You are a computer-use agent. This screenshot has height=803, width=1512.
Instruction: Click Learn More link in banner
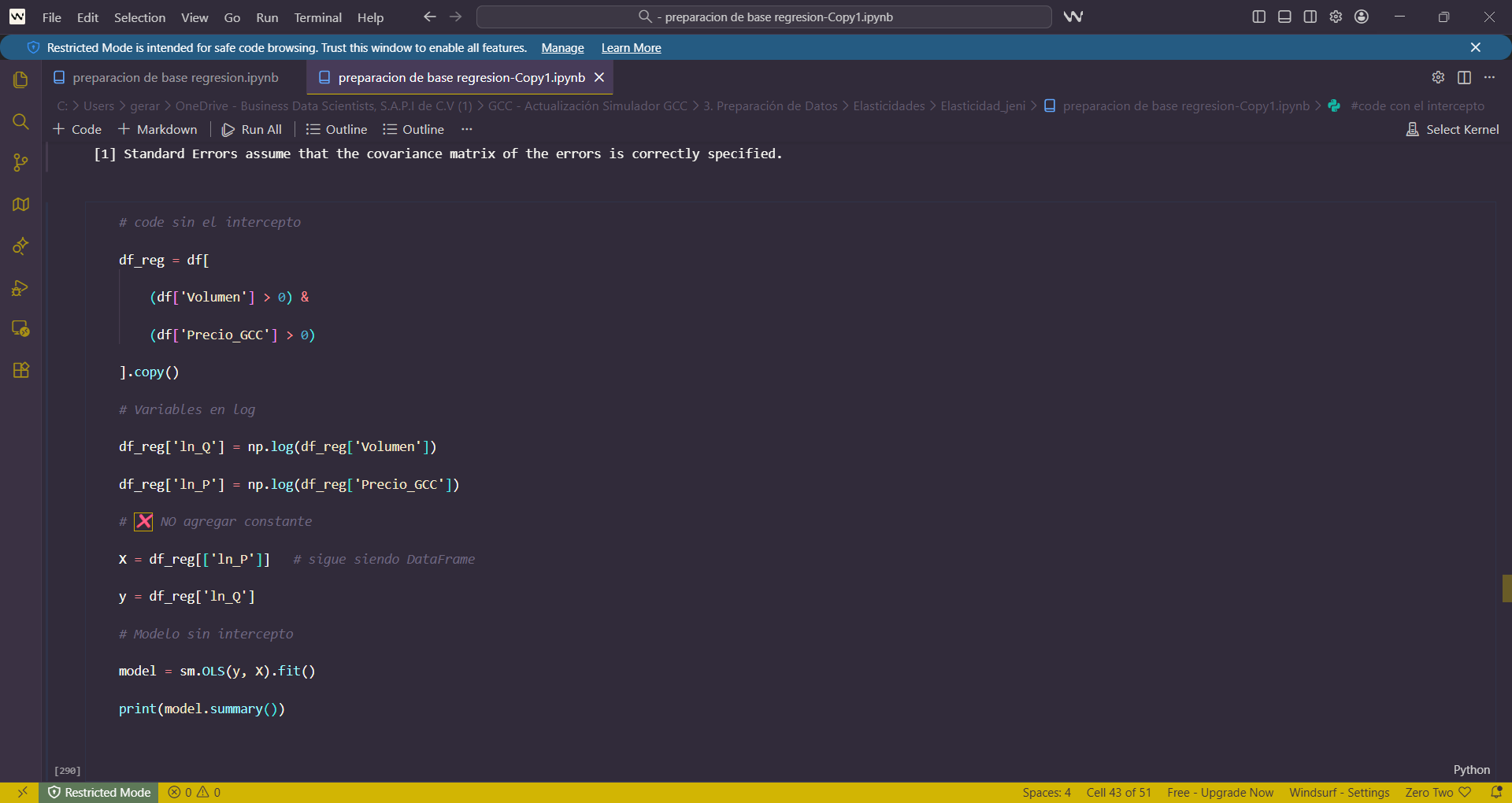(x=632, y=48)
